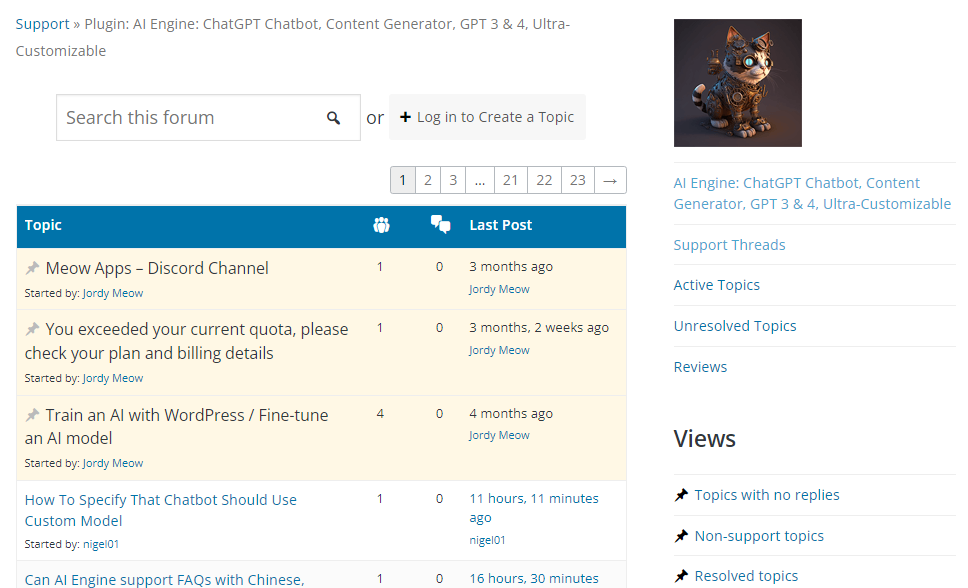Image resolution: width=968 pixels, height=588 pixels.
Task: Open Jordy Meow last poster for Discord Channel row
Action: [x=499, y=289]
